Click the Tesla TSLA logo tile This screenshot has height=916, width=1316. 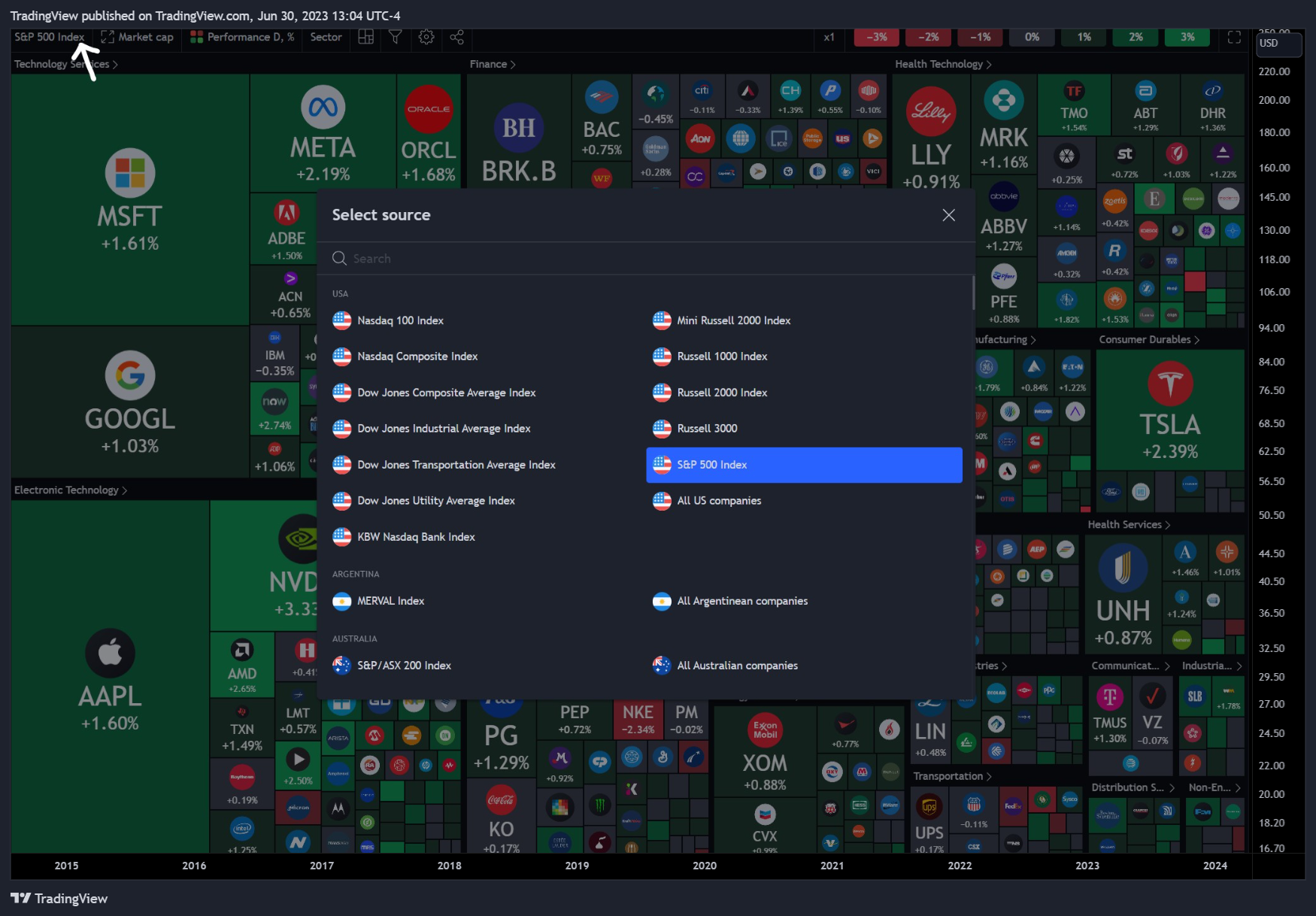[1170, 384]
